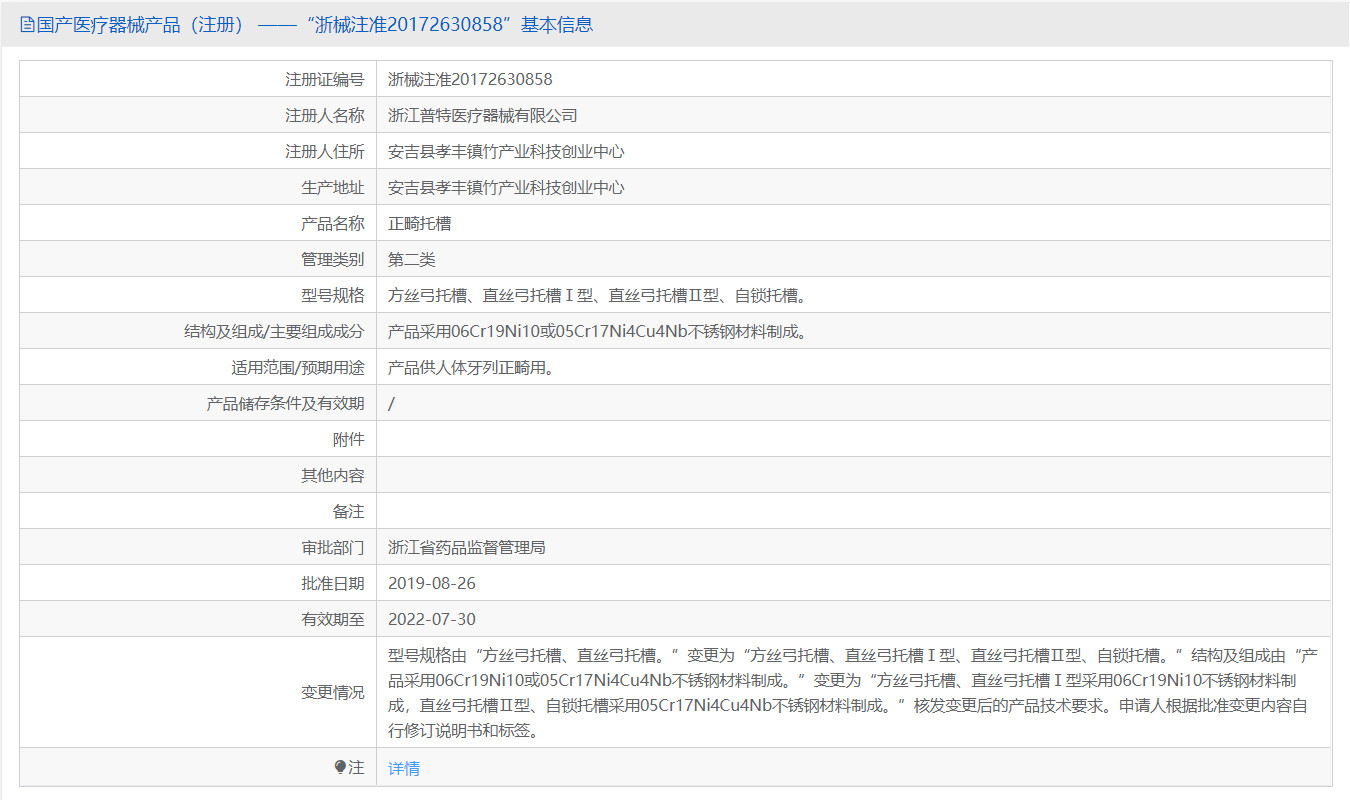
Task: Click the 适用范围/预期用途 label
Action: (298, 367)
